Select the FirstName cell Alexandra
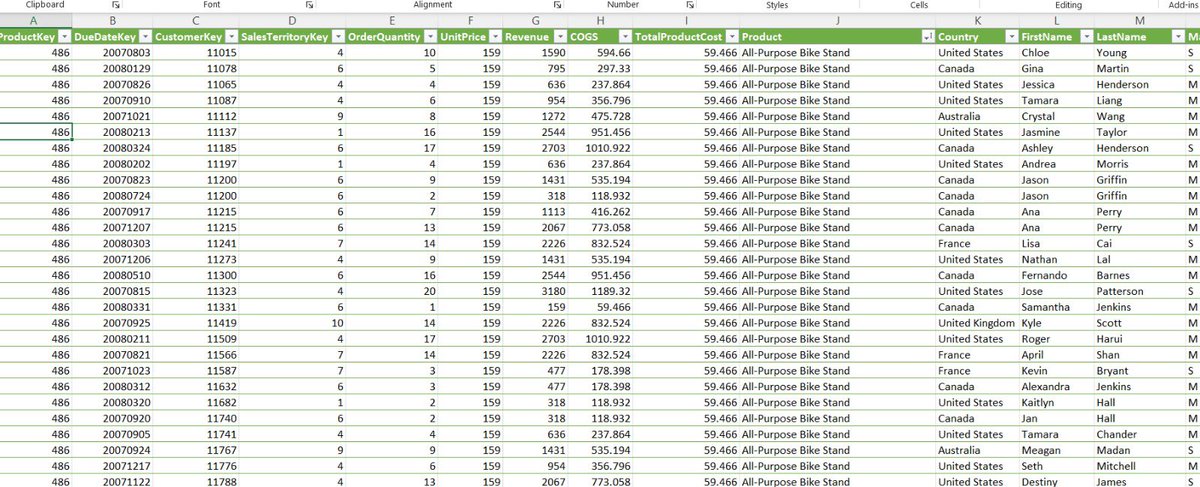The height and width of the screenshot is (487, 1200). pyautogui.click(x=1056, y=387)
